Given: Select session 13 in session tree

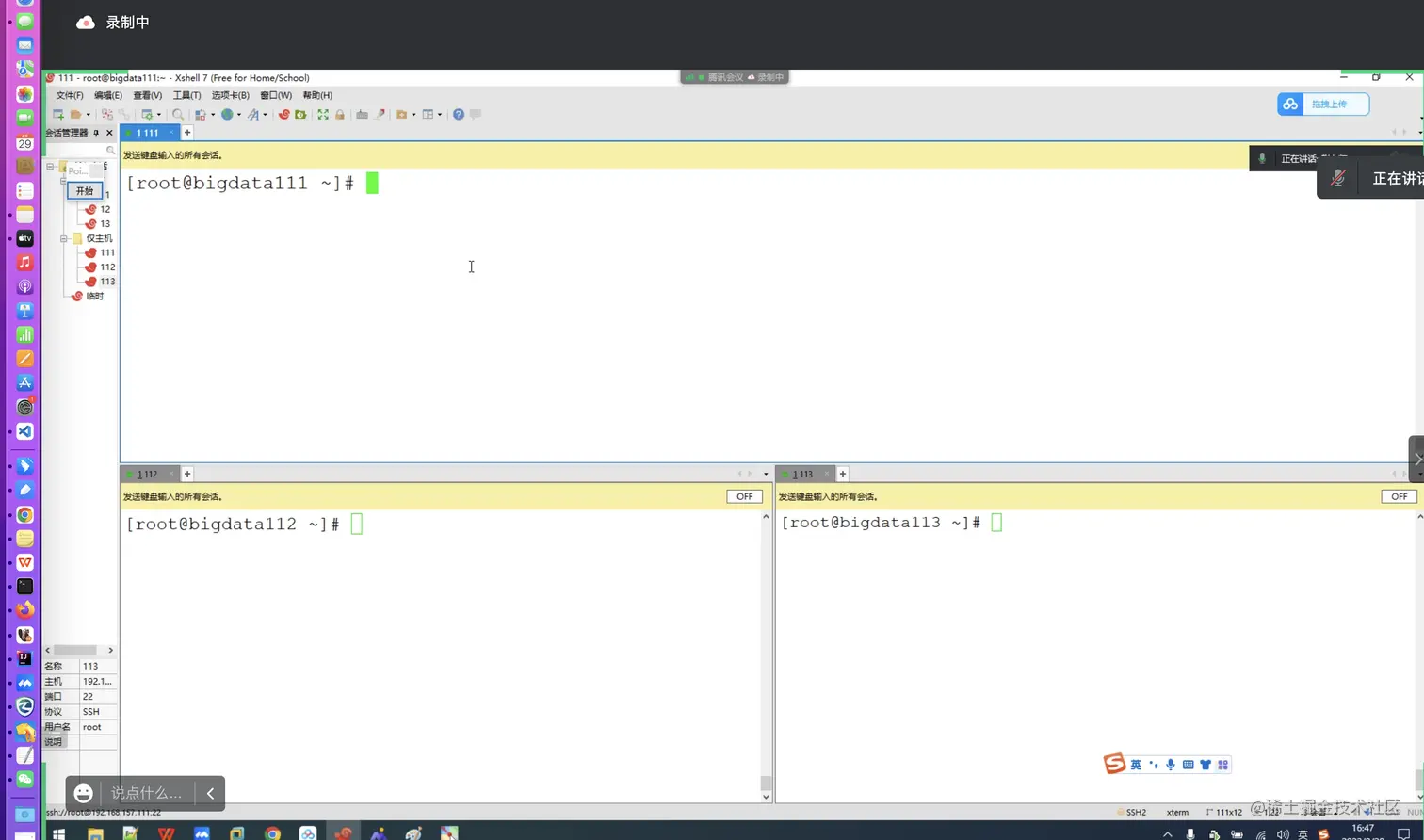Looking at the screenshot, I should coord(98,223).
